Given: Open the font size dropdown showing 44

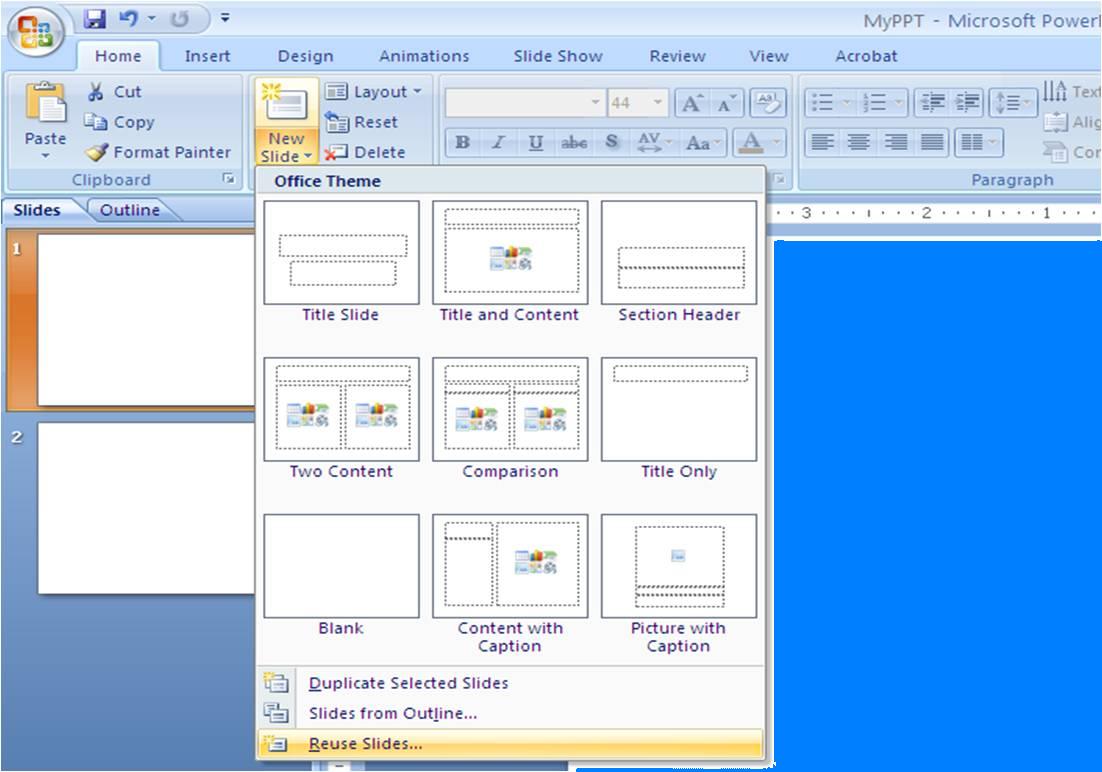Looking at the screenshot, I should (658, 103).
